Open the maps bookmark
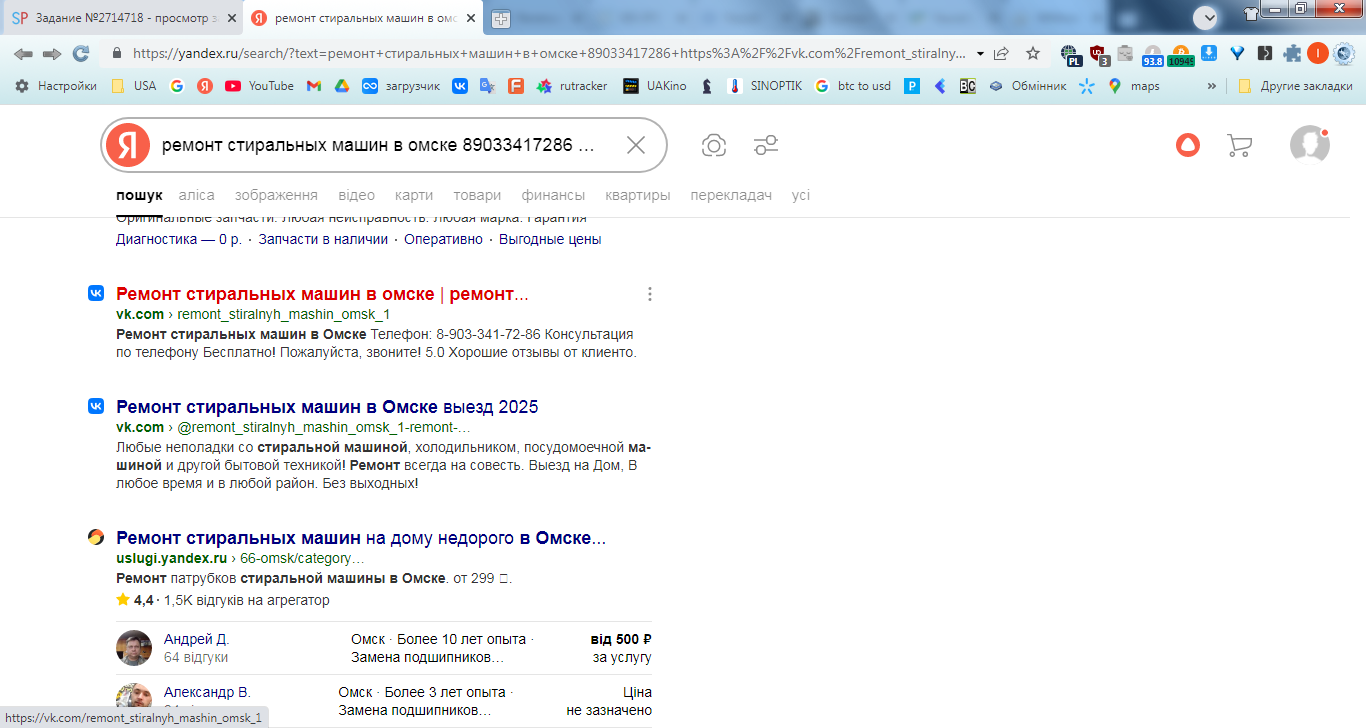The width and height of the screenshot is (1366, 728). (1134, 86)
